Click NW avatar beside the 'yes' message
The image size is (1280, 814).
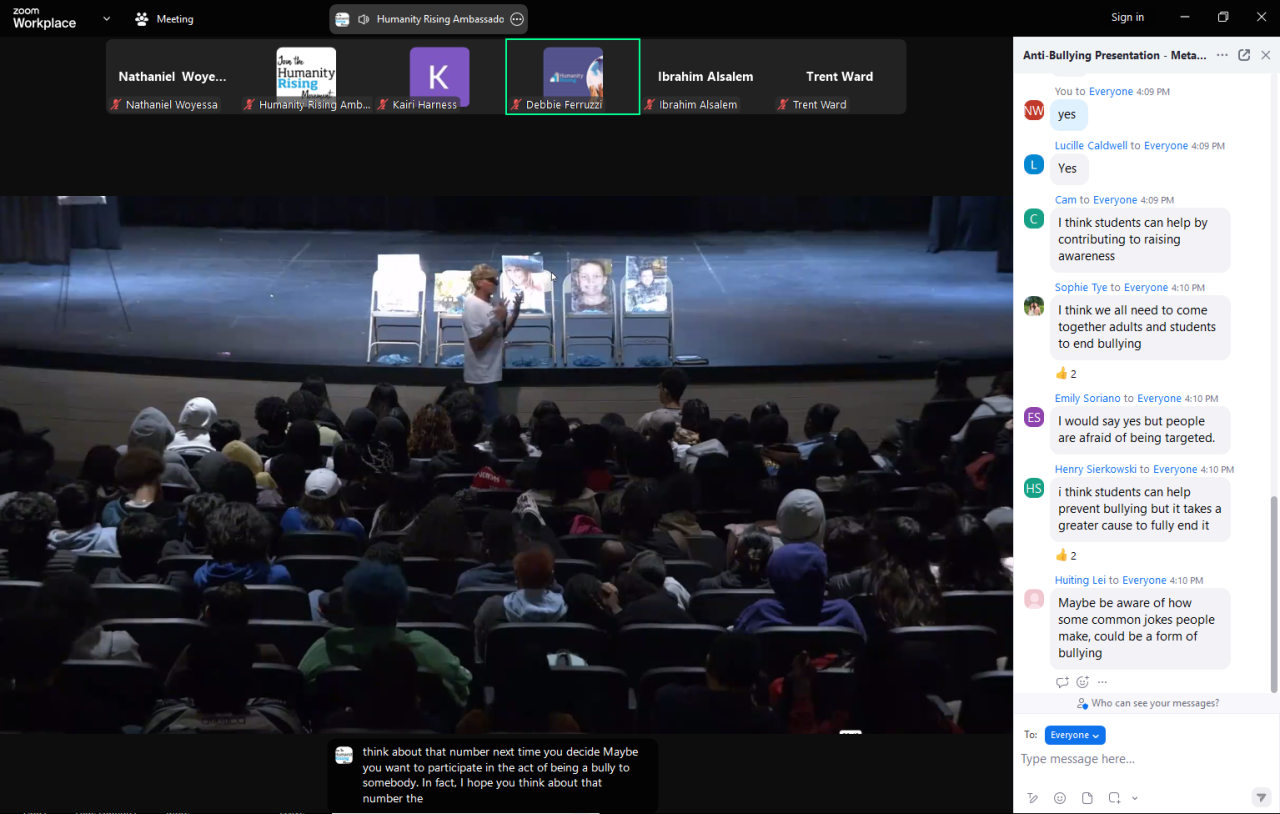[x=1034, y=110]
